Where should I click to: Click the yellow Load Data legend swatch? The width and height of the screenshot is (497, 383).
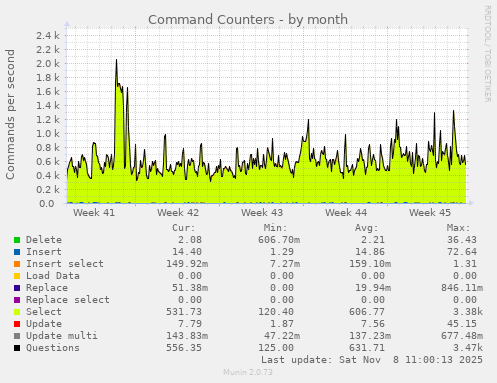tap(17, 276)
